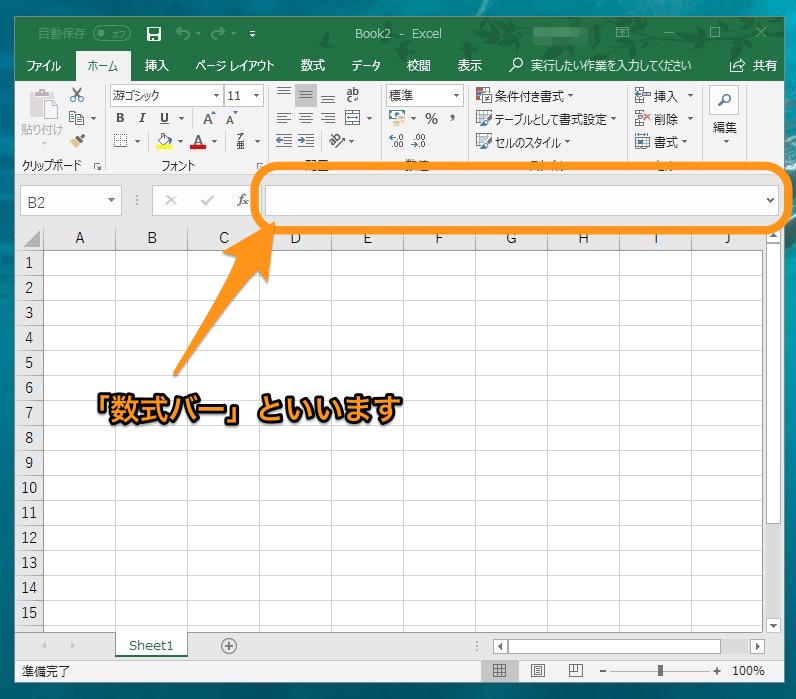
Task: Apply percent style
Action: (432, 118)
